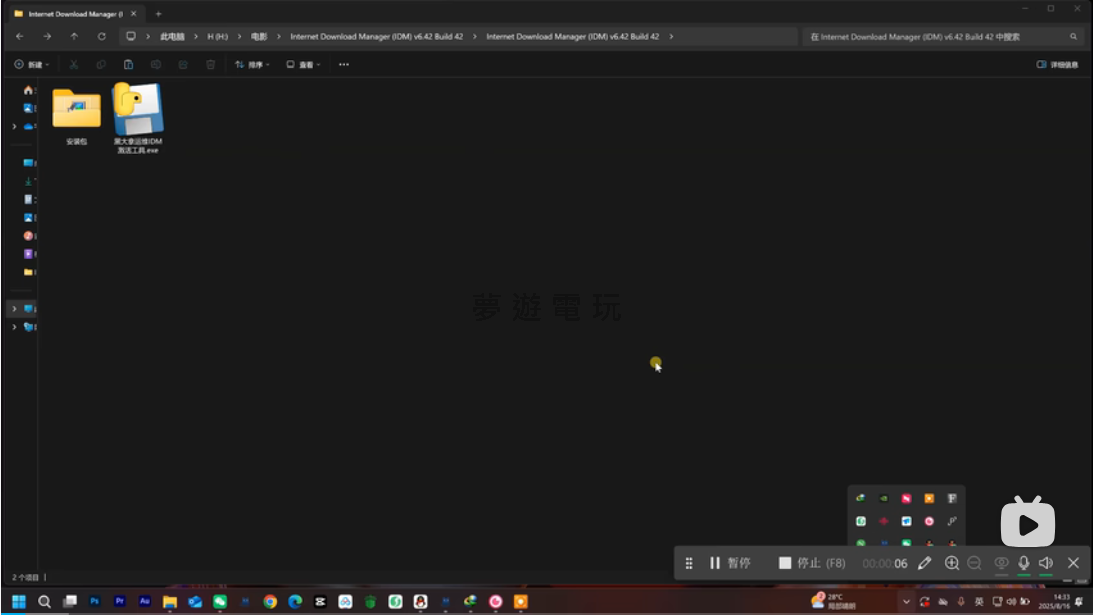
Task: Click the share icon in toolbar
Action: [183, 64]
